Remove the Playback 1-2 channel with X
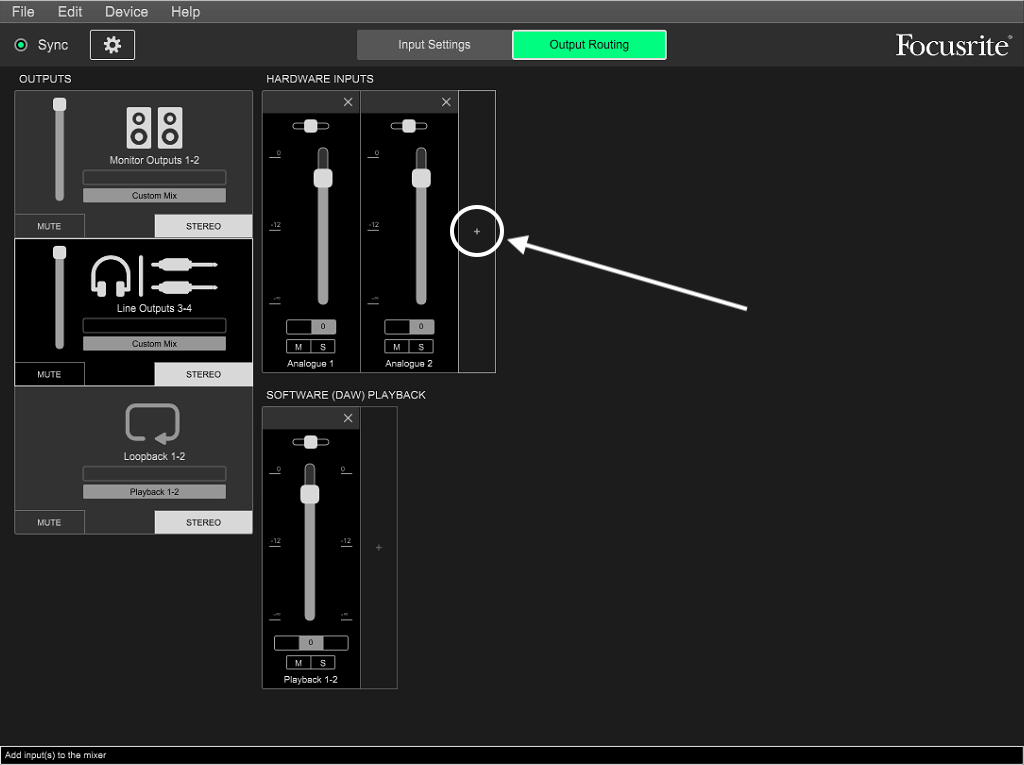Viewport: 1024px width, 765px height. tap(348, 418)
